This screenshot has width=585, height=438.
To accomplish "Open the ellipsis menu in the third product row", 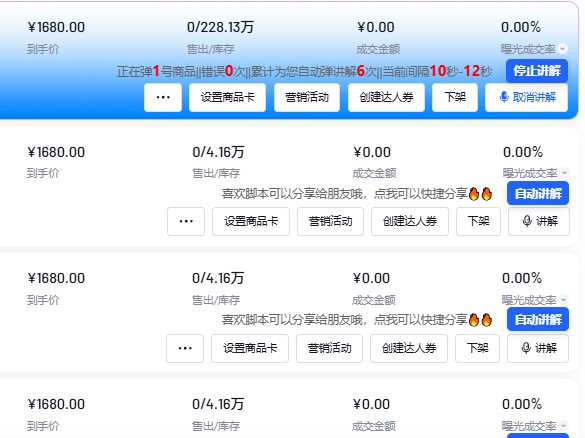I will pos(185,348).
